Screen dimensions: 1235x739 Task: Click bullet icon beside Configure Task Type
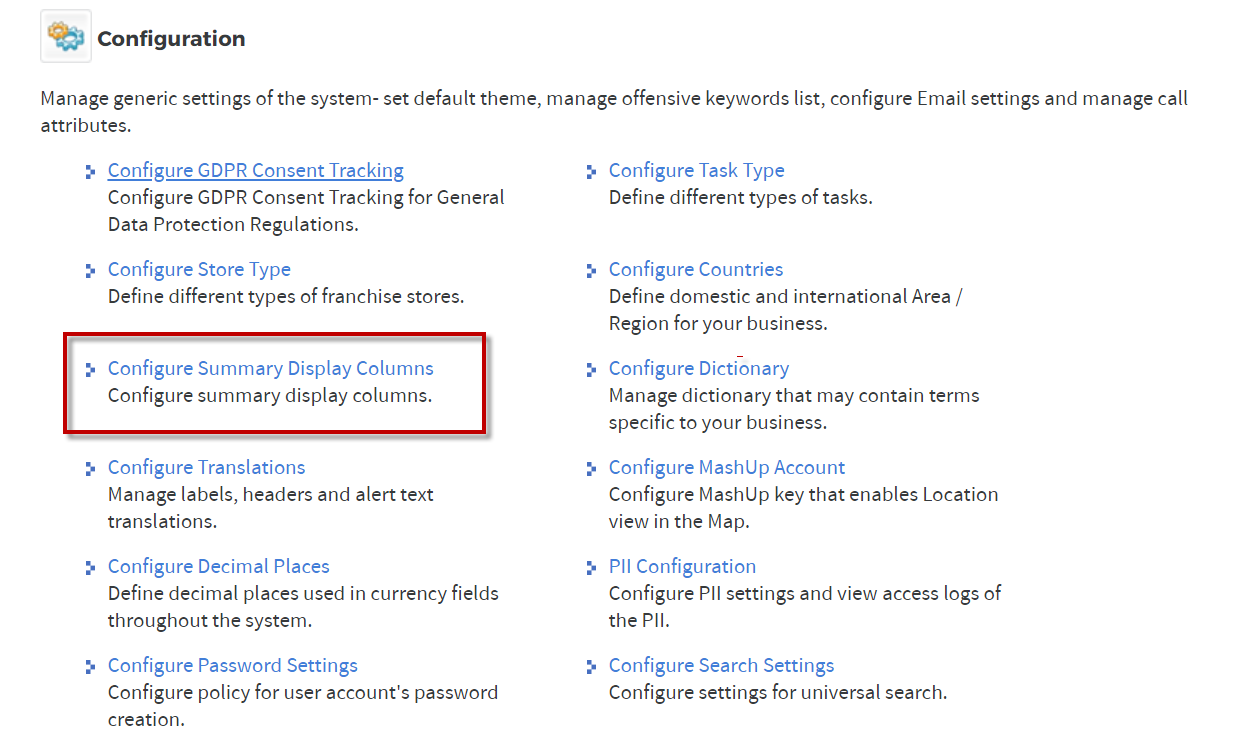coord(592,172)
